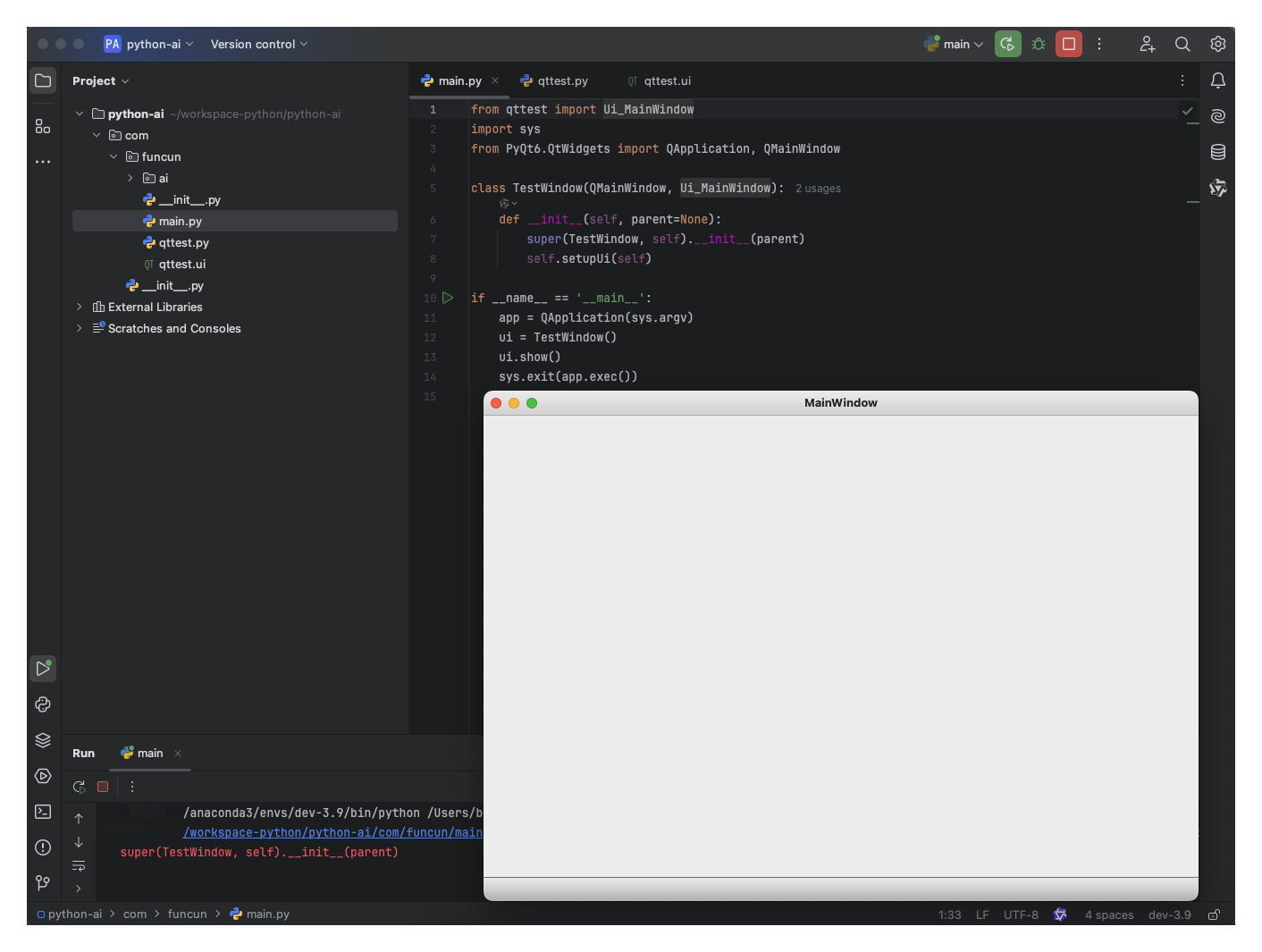Click the 4 spaces indent indicator
This screenshot has width=1262, height=952.
pyautogui.click(x=1109, y=914)
